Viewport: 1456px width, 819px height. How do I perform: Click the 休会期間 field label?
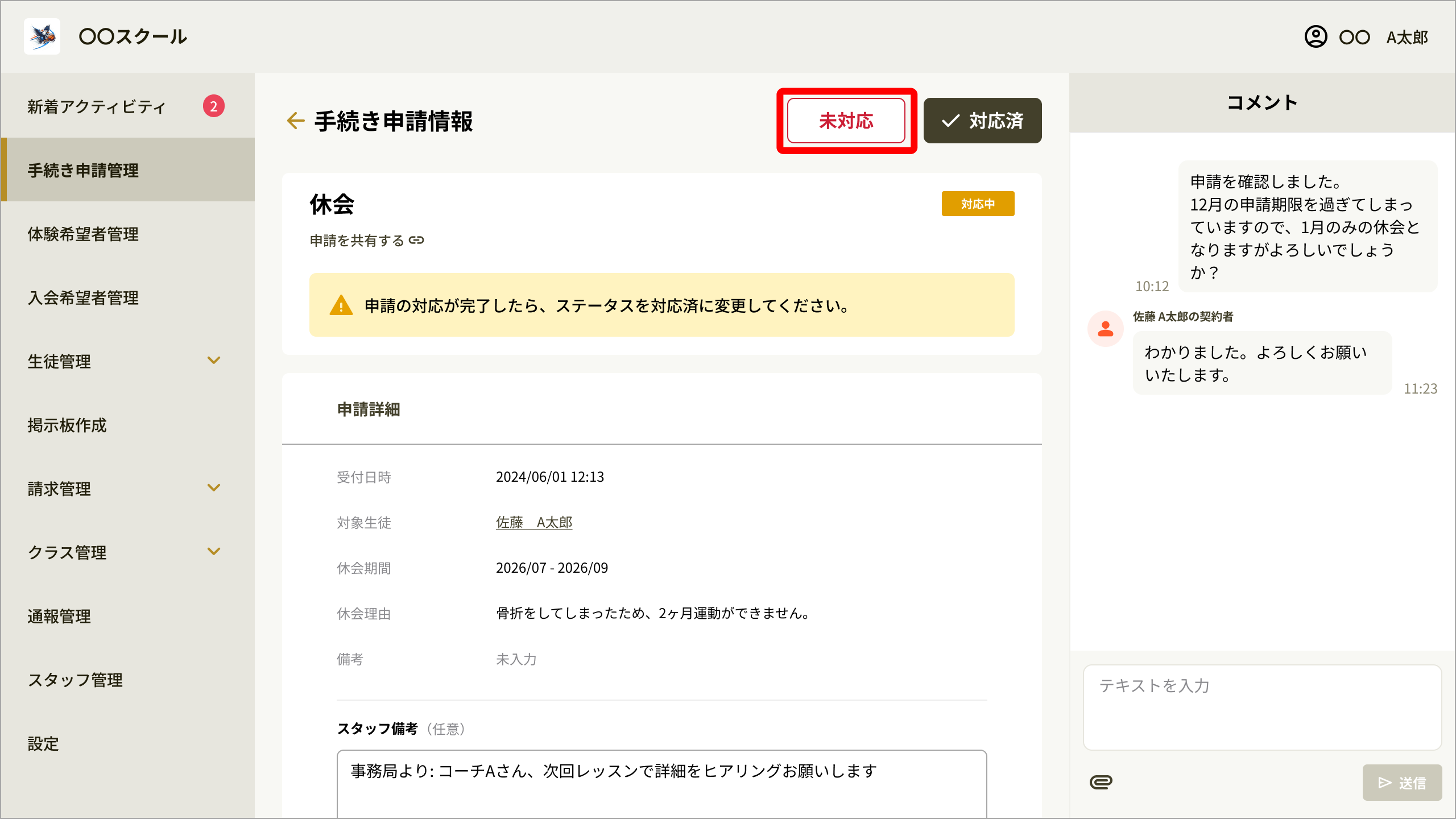coord(364,568)
